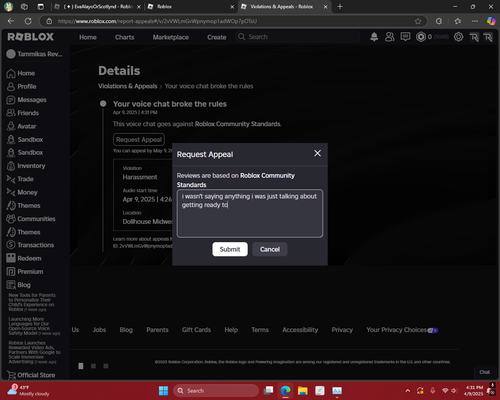Go to Friends in the left sidebar
500x400 pixels.
(x=23, y=113)
